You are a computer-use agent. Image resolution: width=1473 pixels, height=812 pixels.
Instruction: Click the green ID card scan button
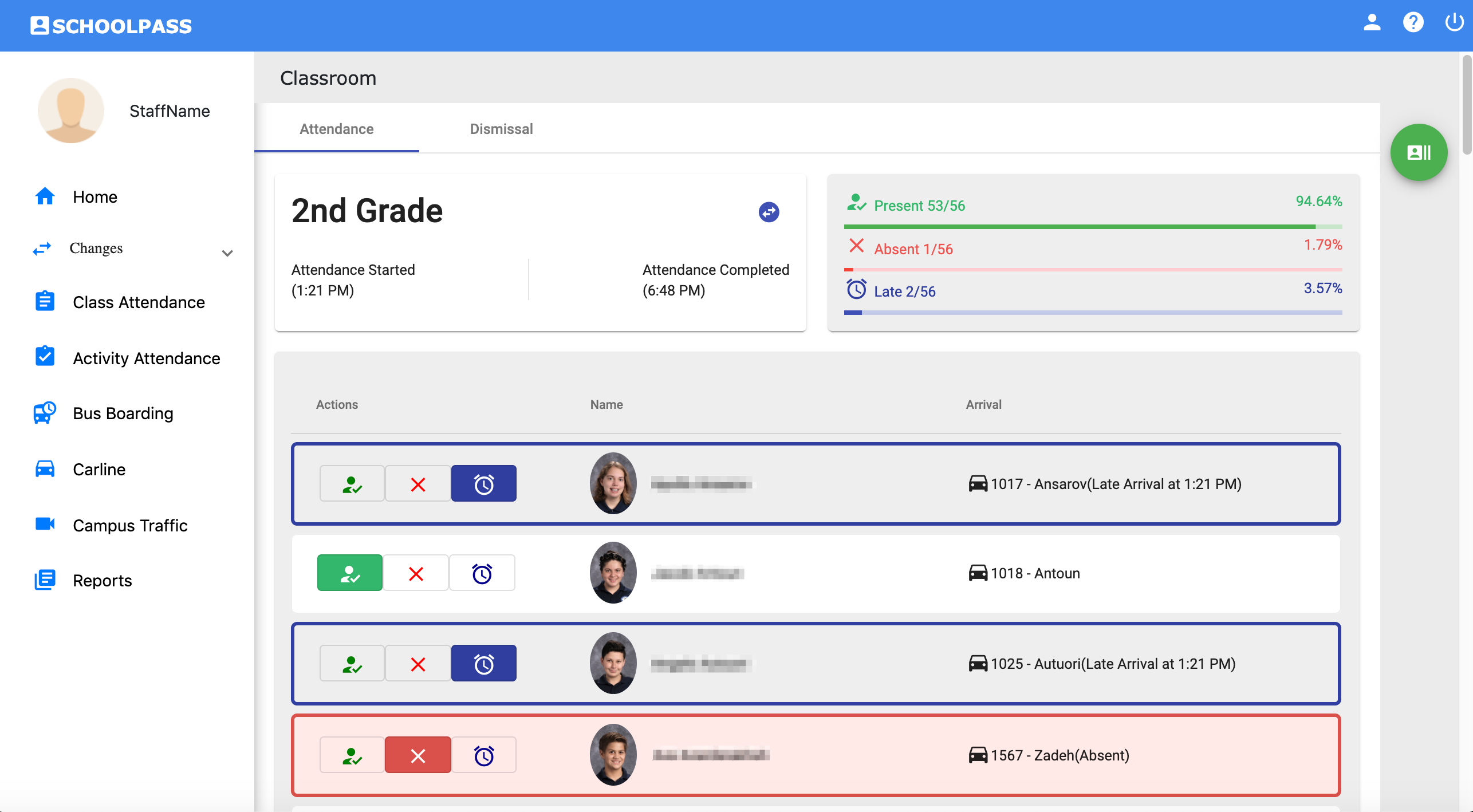pos(1419,152)
